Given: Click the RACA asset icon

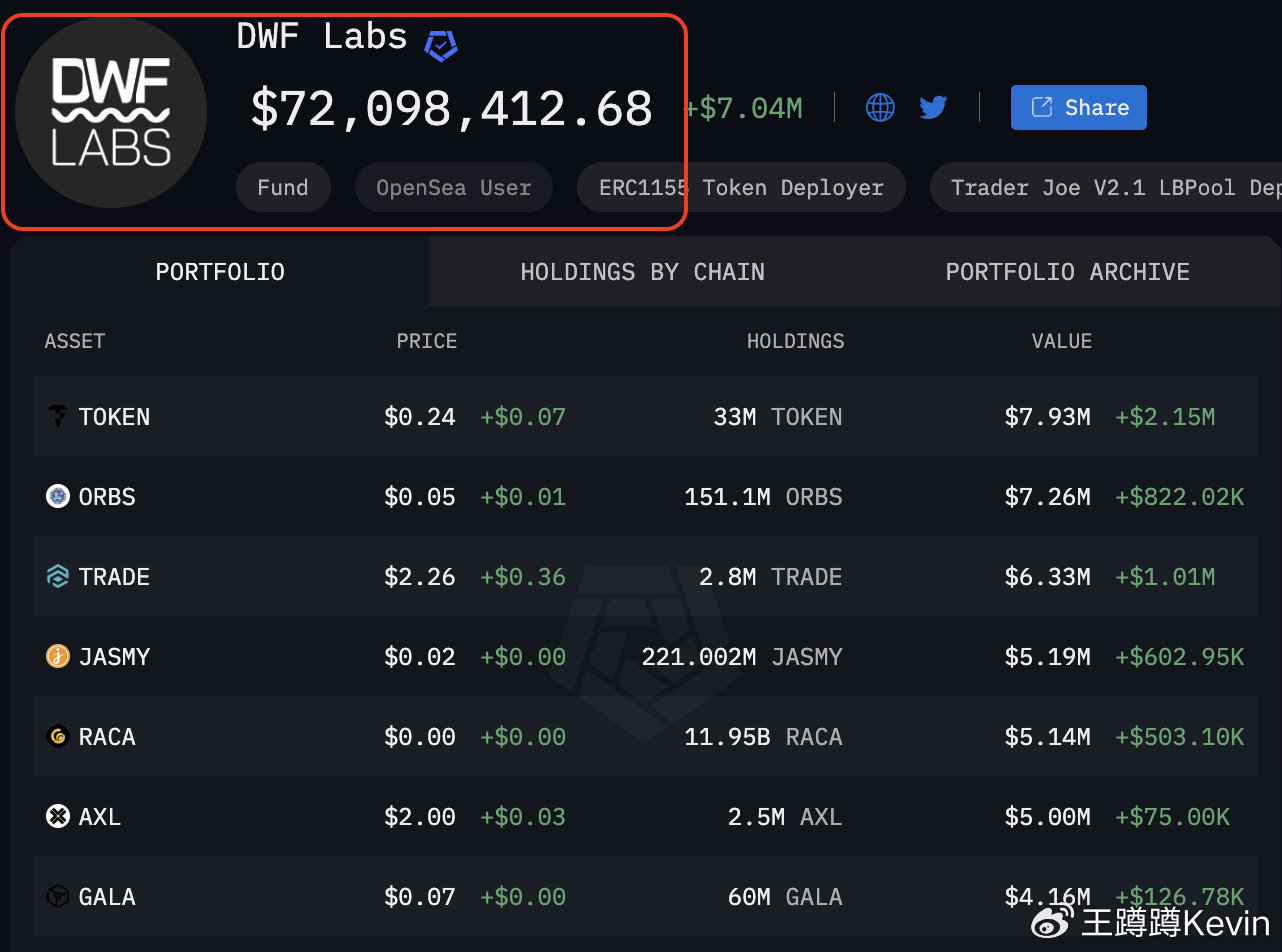Looking at the screenshot, I should 58,736.
